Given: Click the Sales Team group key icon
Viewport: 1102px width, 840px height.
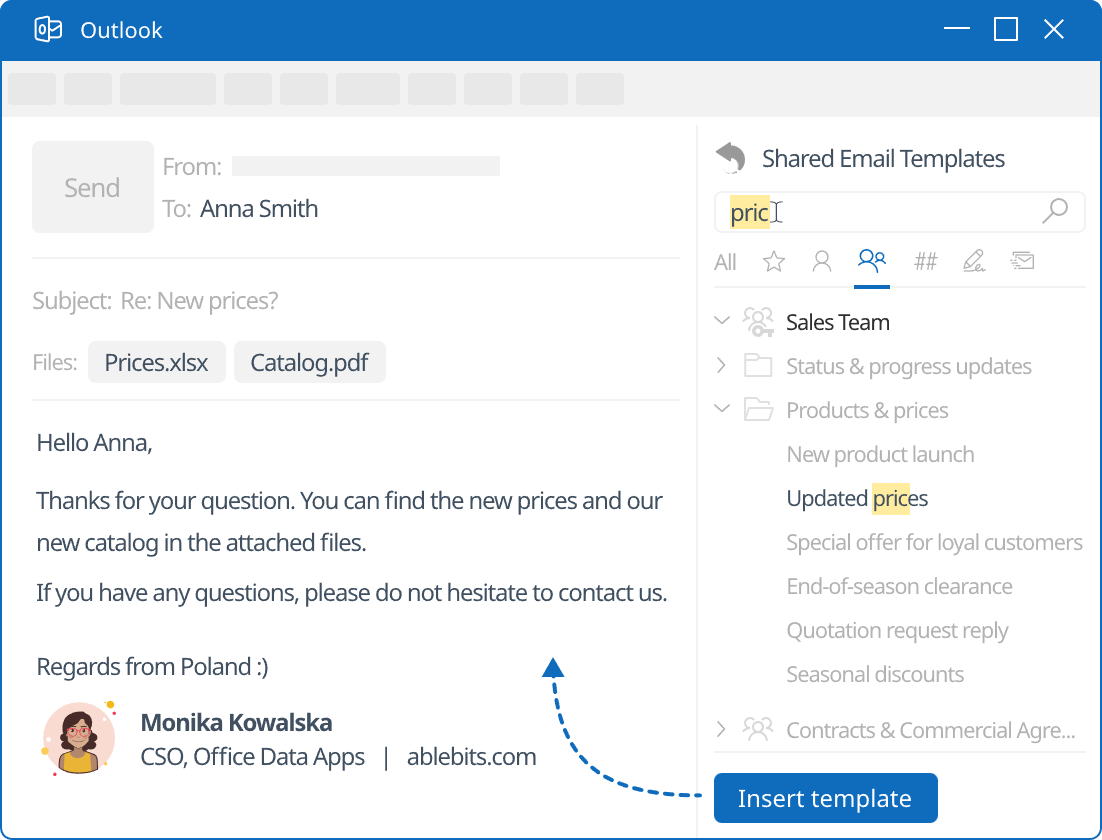Looking at the screenshot, I should coord(759,321).
